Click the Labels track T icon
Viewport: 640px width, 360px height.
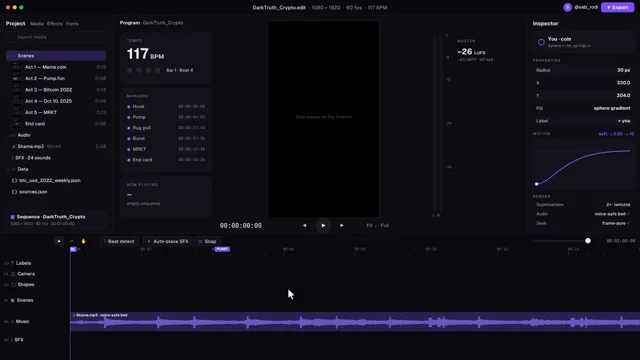(12, 263)
